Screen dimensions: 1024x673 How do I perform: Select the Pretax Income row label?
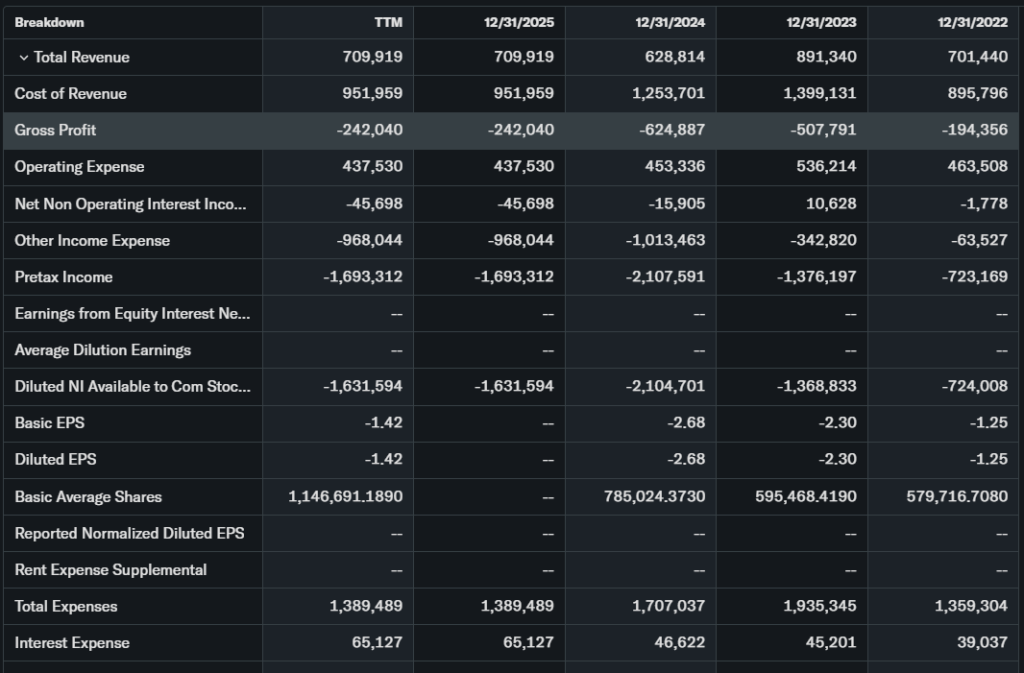pyautogui.click(x=63, y=277)
